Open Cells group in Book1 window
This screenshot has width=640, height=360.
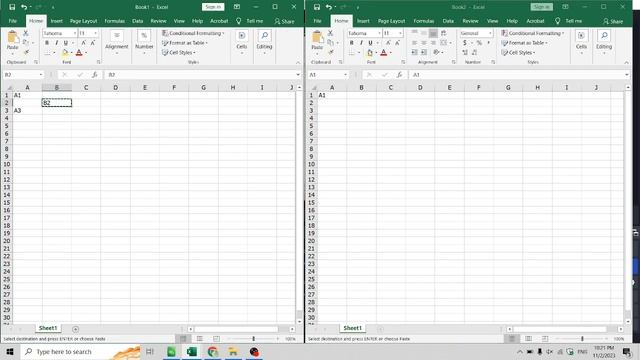pyautogui.click(x=242, y=41)
